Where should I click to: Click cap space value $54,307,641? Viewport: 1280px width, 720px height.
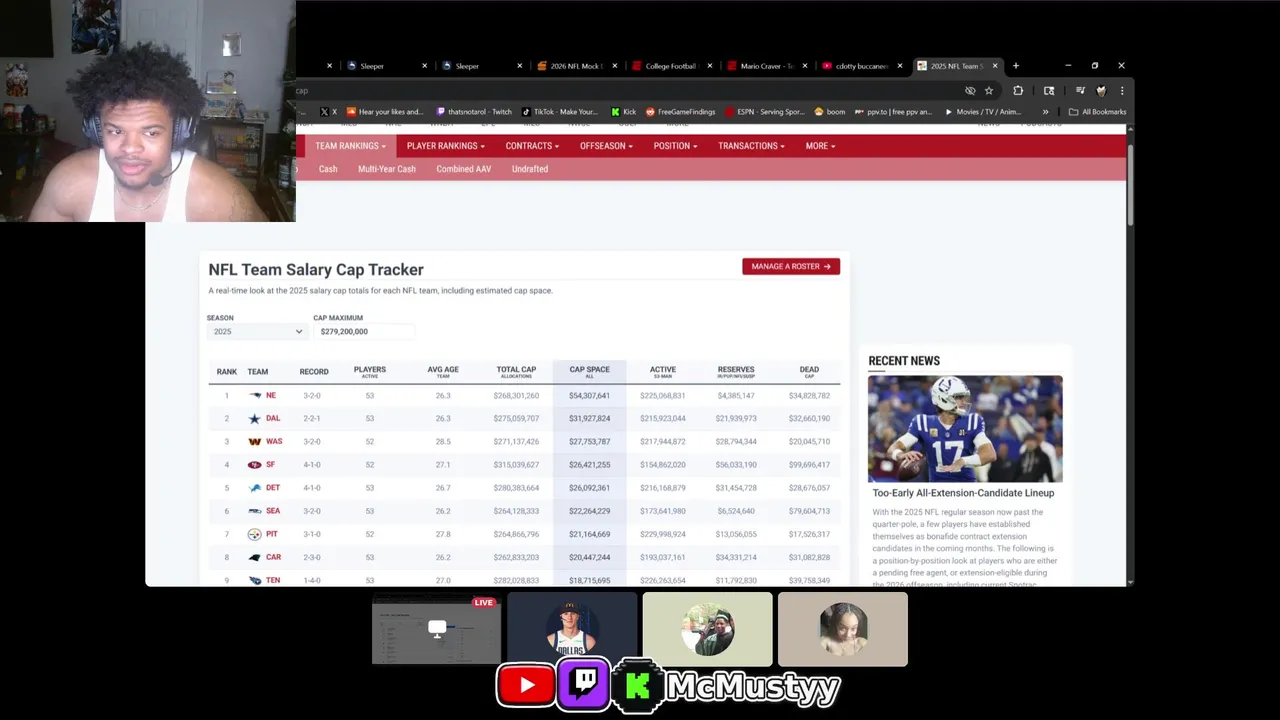589,396
